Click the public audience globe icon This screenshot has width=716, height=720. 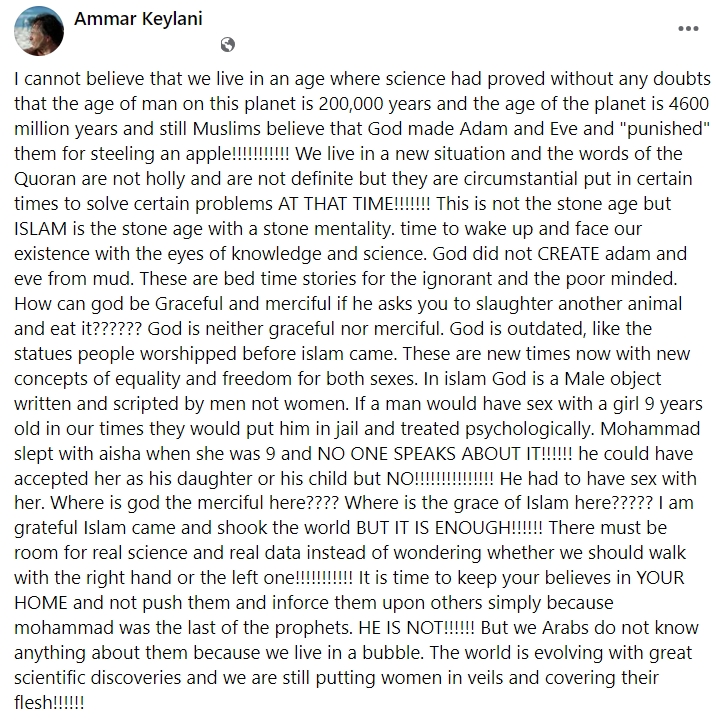click(228, 45)
